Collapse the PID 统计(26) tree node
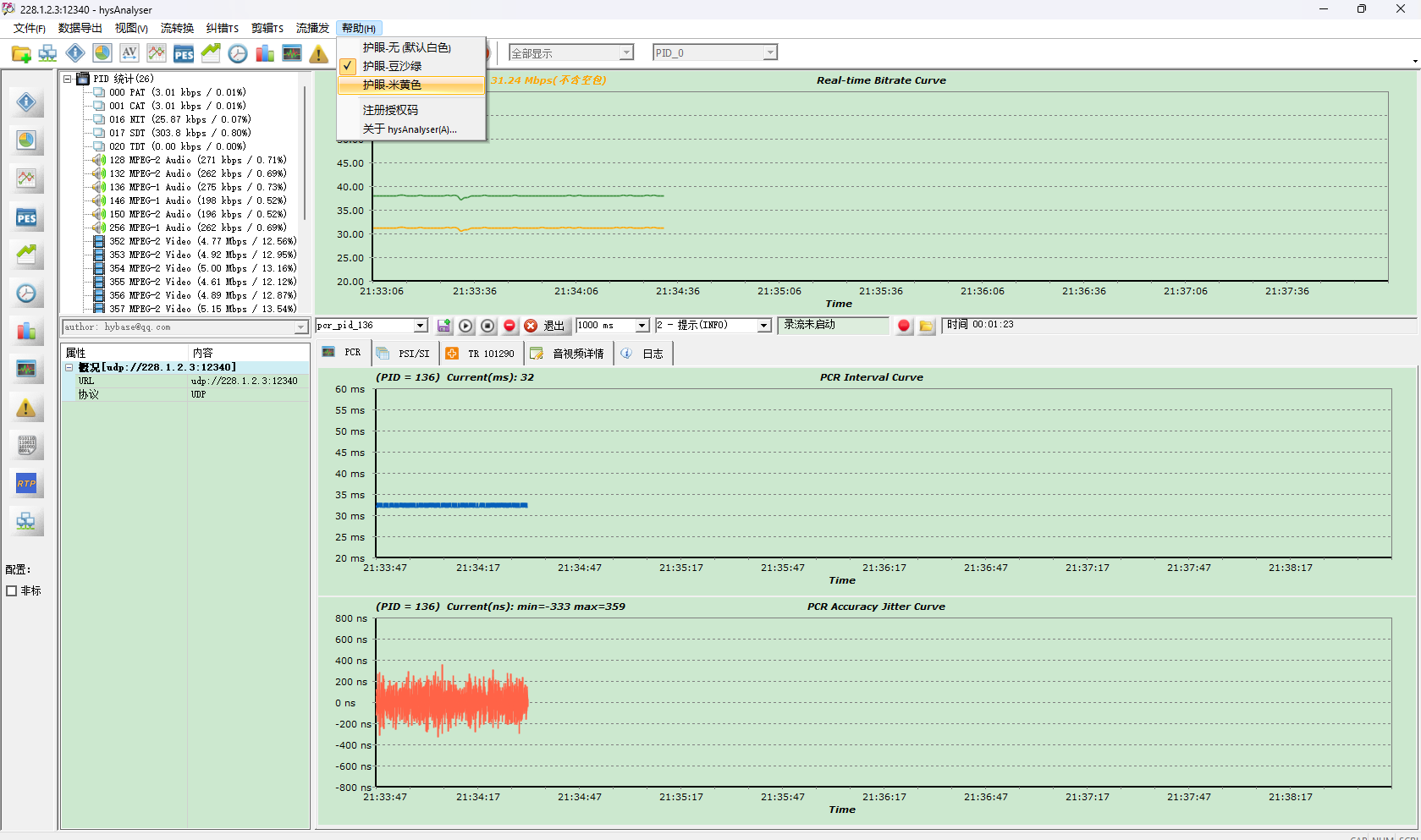This screenshot has width=1421, height=840. click(68, 79)
